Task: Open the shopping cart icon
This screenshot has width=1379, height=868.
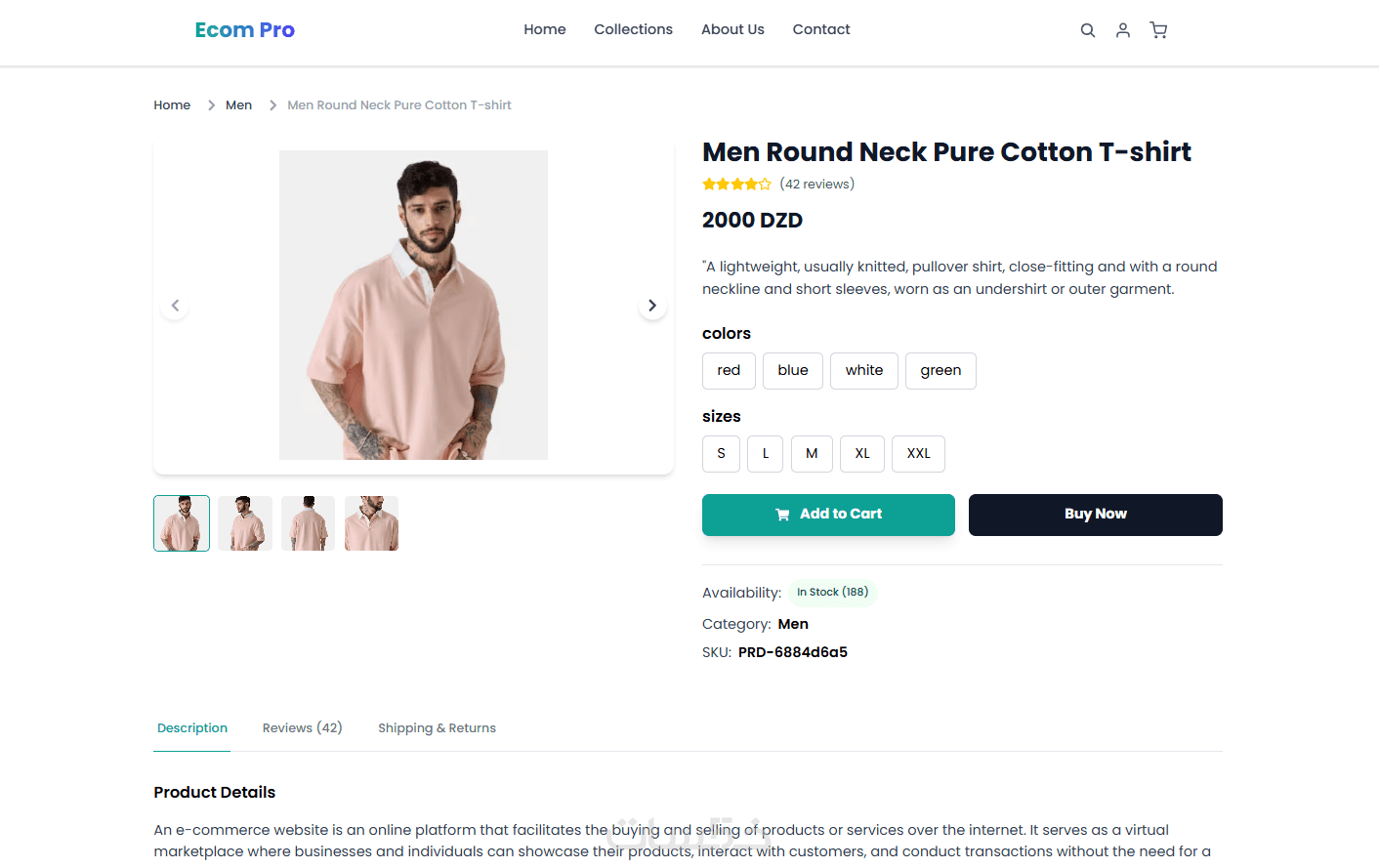Action: 1158,30
